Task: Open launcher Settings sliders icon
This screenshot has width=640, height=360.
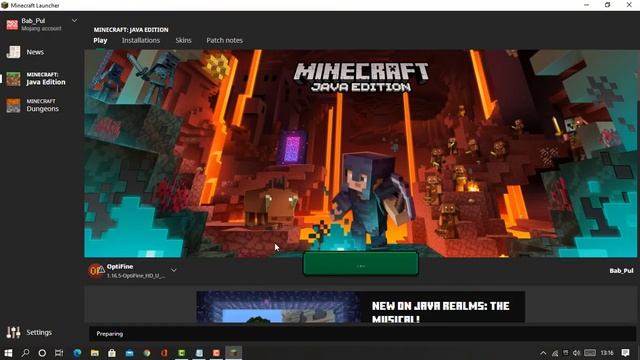Action: (13, 332)
